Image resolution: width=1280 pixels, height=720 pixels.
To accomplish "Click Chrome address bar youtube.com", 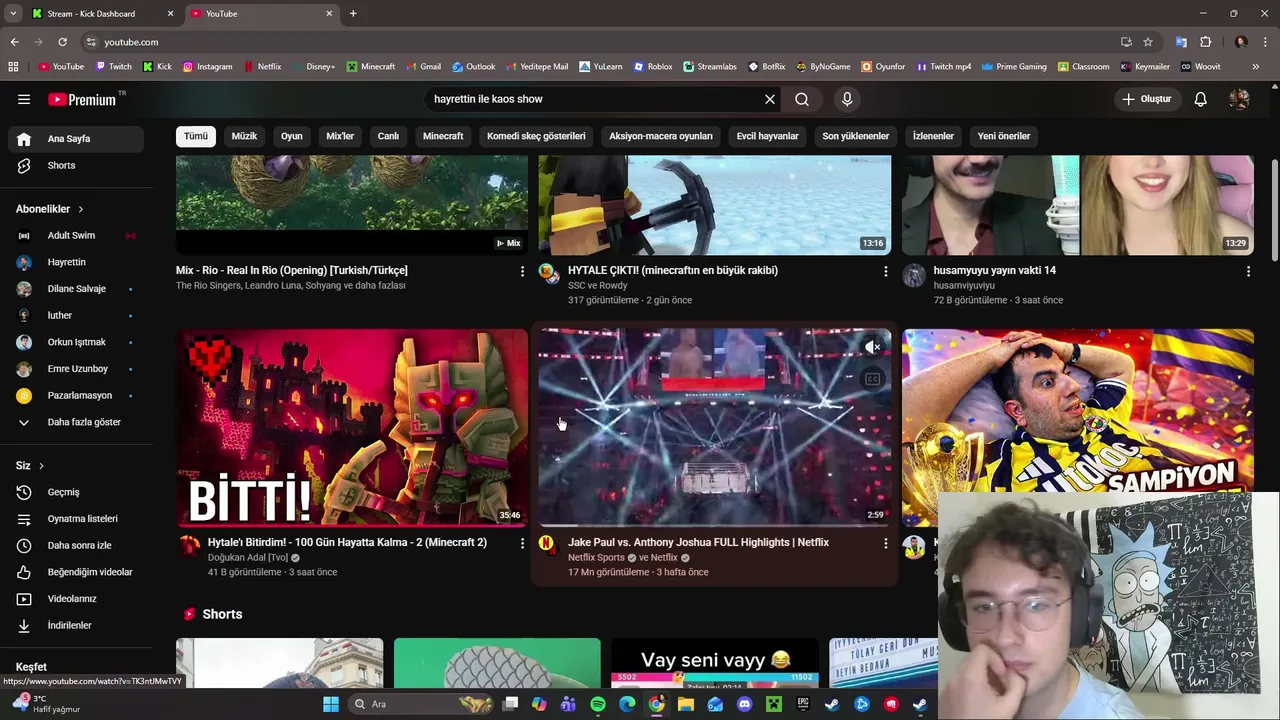I will [x=131, y=42].
